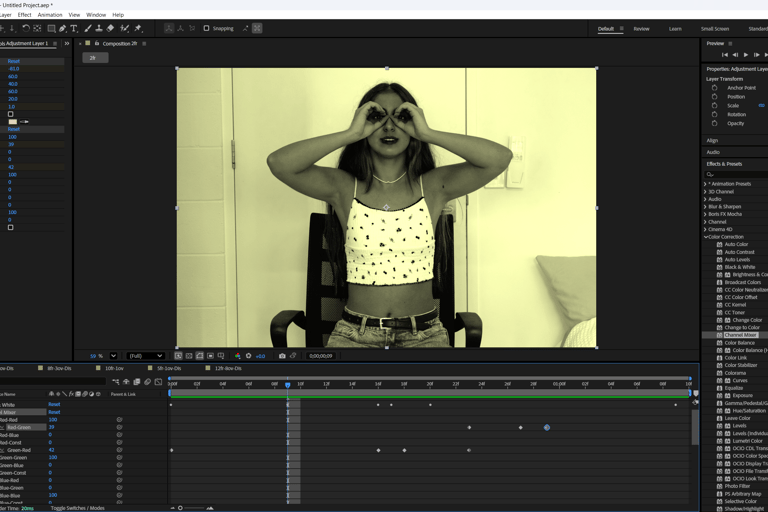This screenshot has height=512, width=768.
Task: Jump to first frame in Preview panel
Action: [x=725, y=55]
